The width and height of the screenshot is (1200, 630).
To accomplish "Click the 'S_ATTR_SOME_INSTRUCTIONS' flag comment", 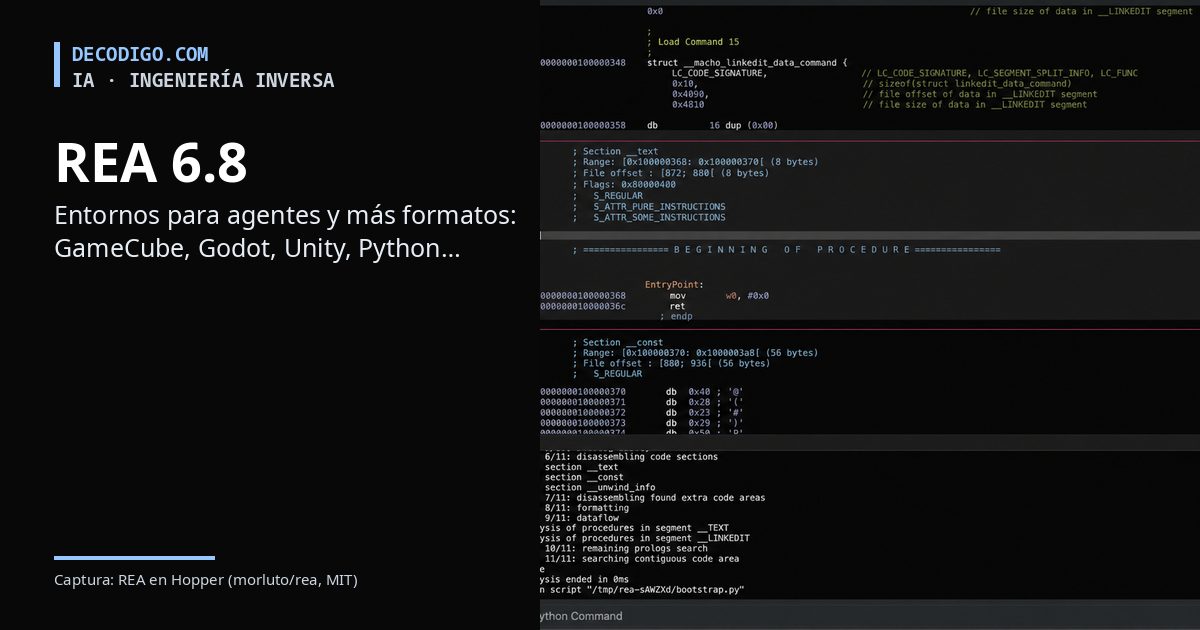I will tap(660, 217).
